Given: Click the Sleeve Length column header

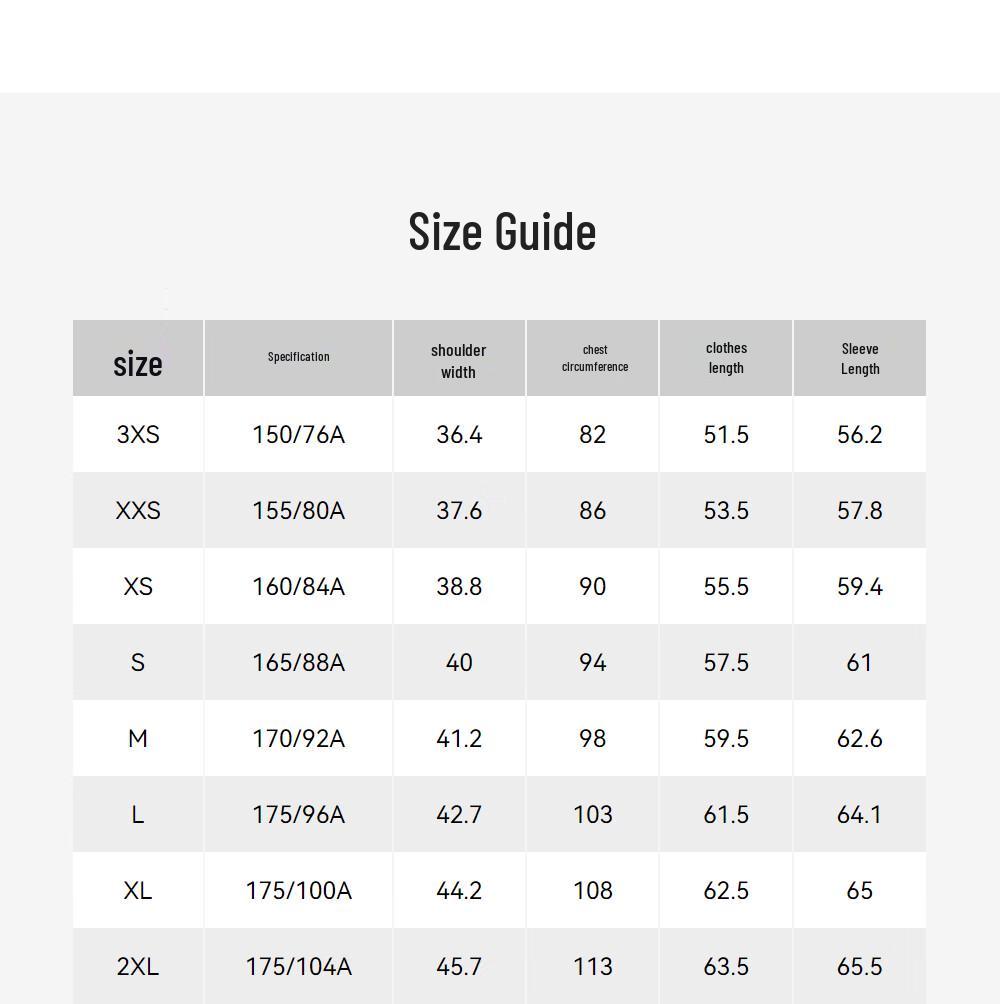Looking at the screenshot, I should click(x=860, y=359).
